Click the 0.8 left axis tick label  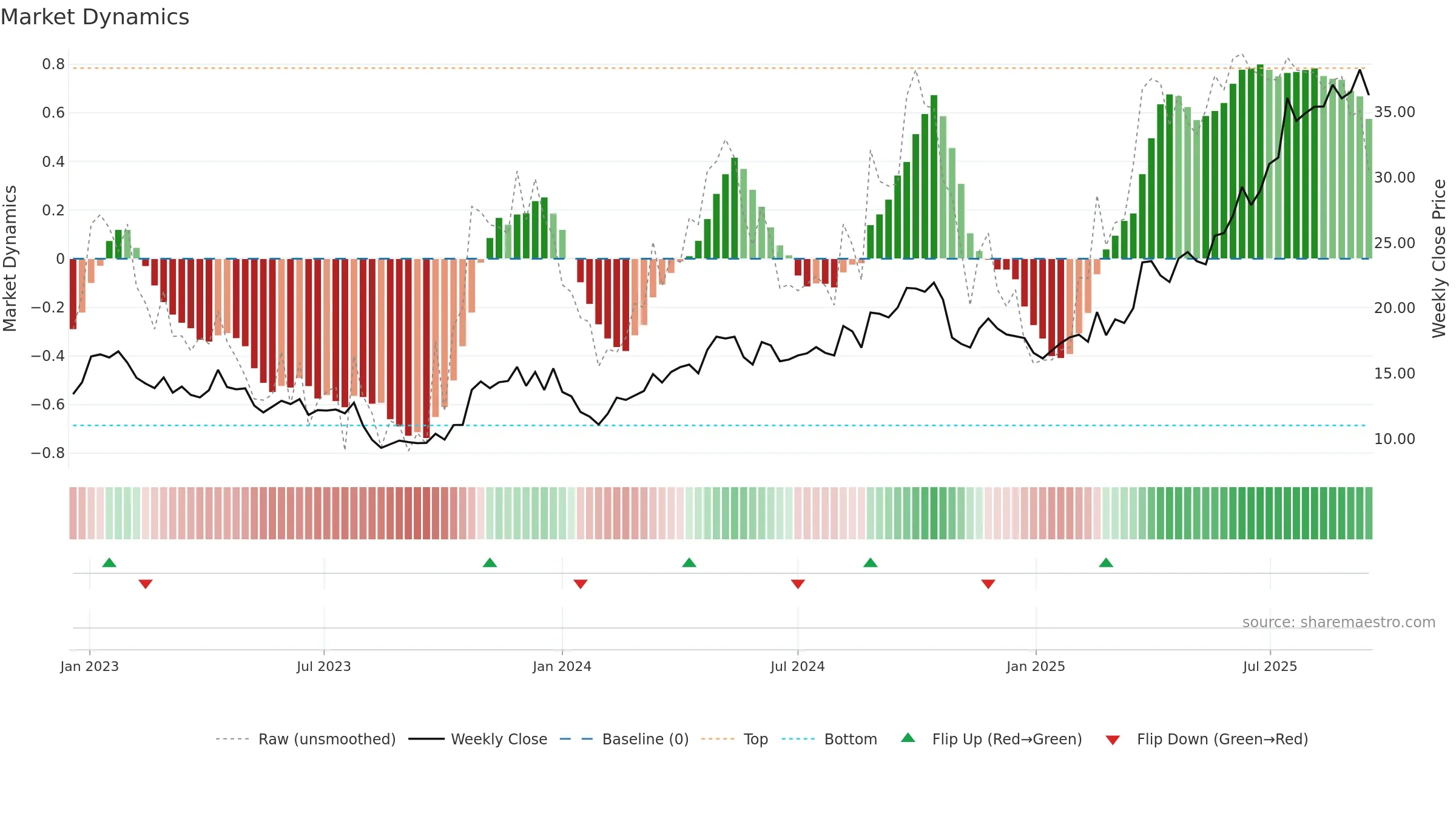click(x=53, y=64)
